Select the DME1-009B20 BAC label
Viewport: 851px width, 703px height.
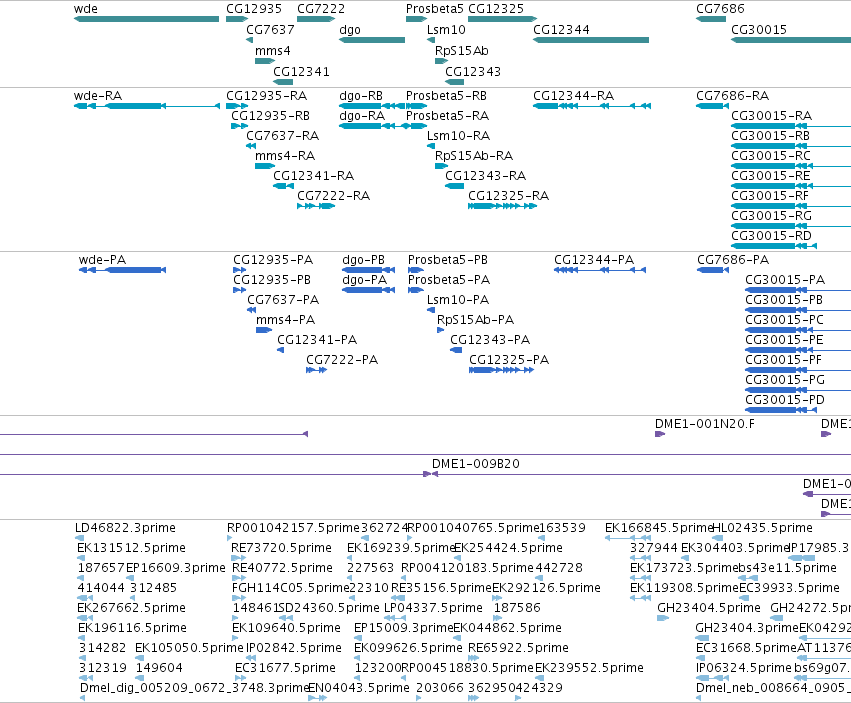[475, 465]
